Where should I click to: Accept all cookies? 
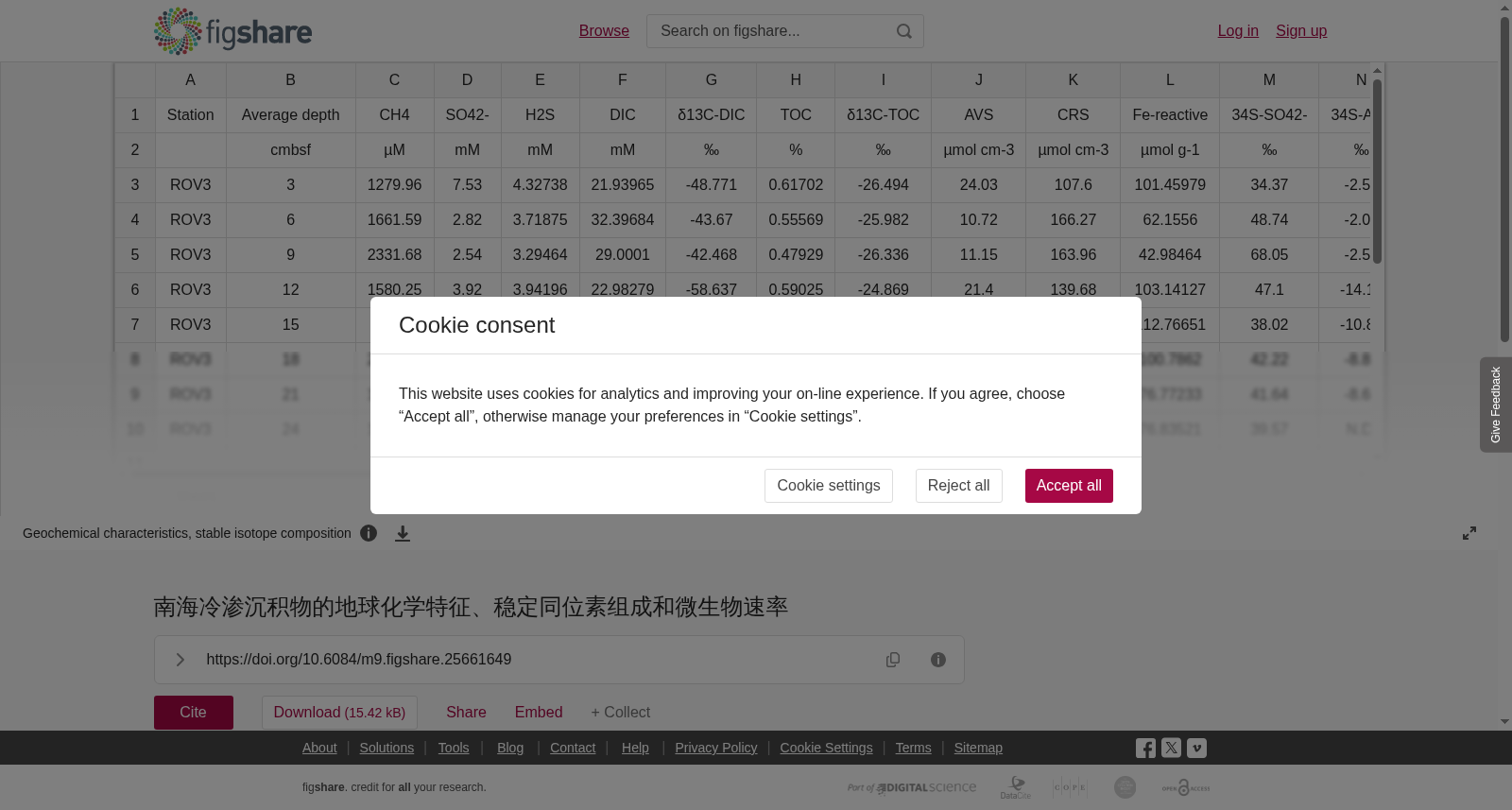point(1069,486)
